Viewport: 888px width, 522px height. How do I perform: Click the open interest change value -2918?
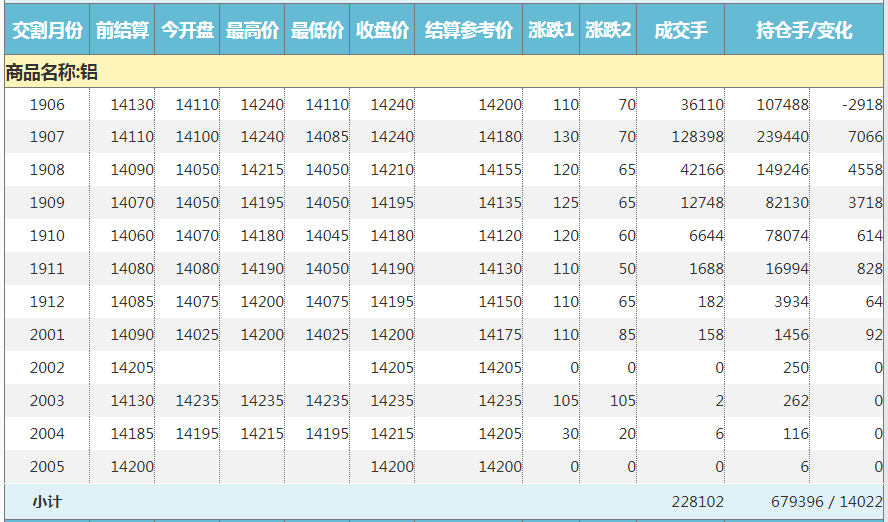click(862, 105)
